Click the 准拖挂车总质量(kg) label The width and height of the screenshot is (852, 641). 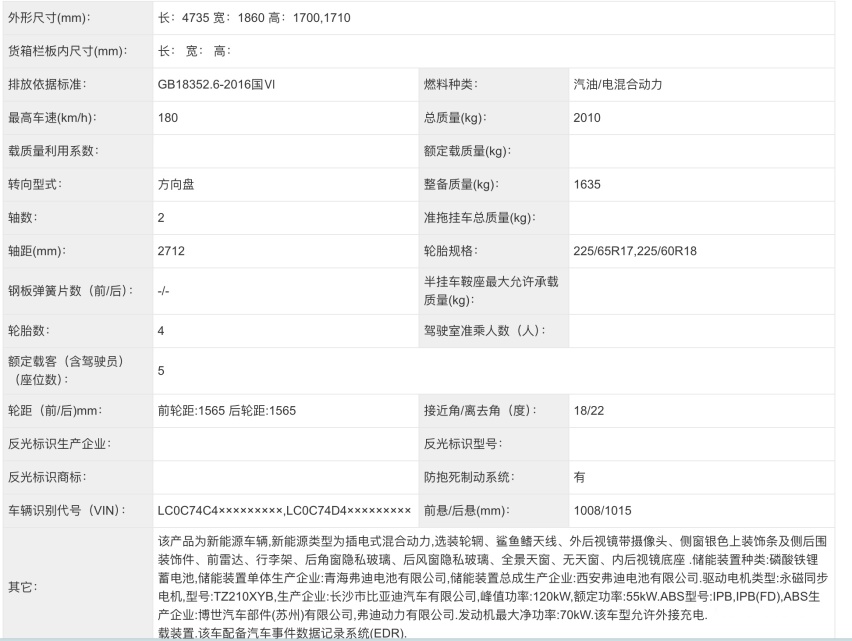[x=480, y=218]
